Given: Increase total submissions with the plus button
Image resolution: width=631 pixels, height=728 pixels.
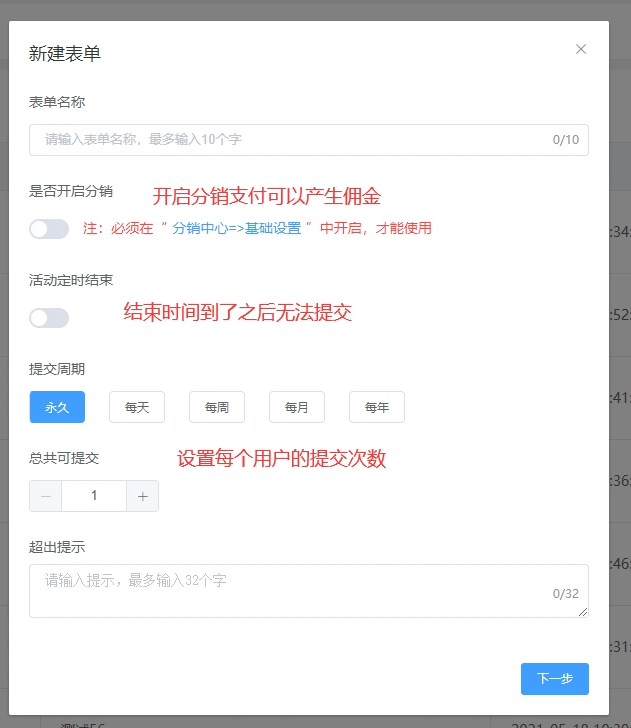Looking at the screenshot, I should tap(142, 496).
